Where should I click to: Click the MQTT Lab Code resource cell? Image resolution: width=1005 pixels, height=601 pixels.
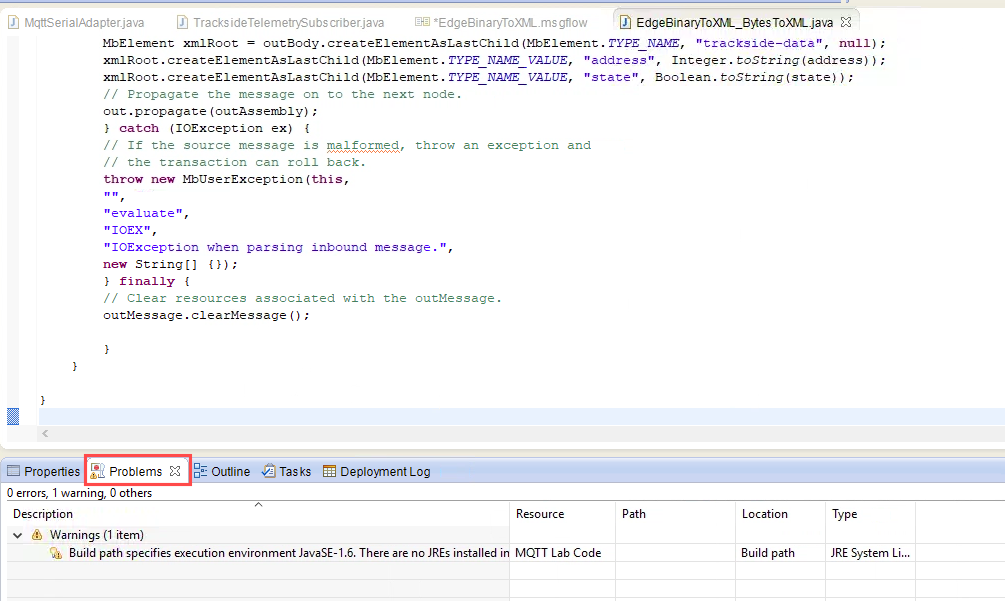click(x=558, y=553)
